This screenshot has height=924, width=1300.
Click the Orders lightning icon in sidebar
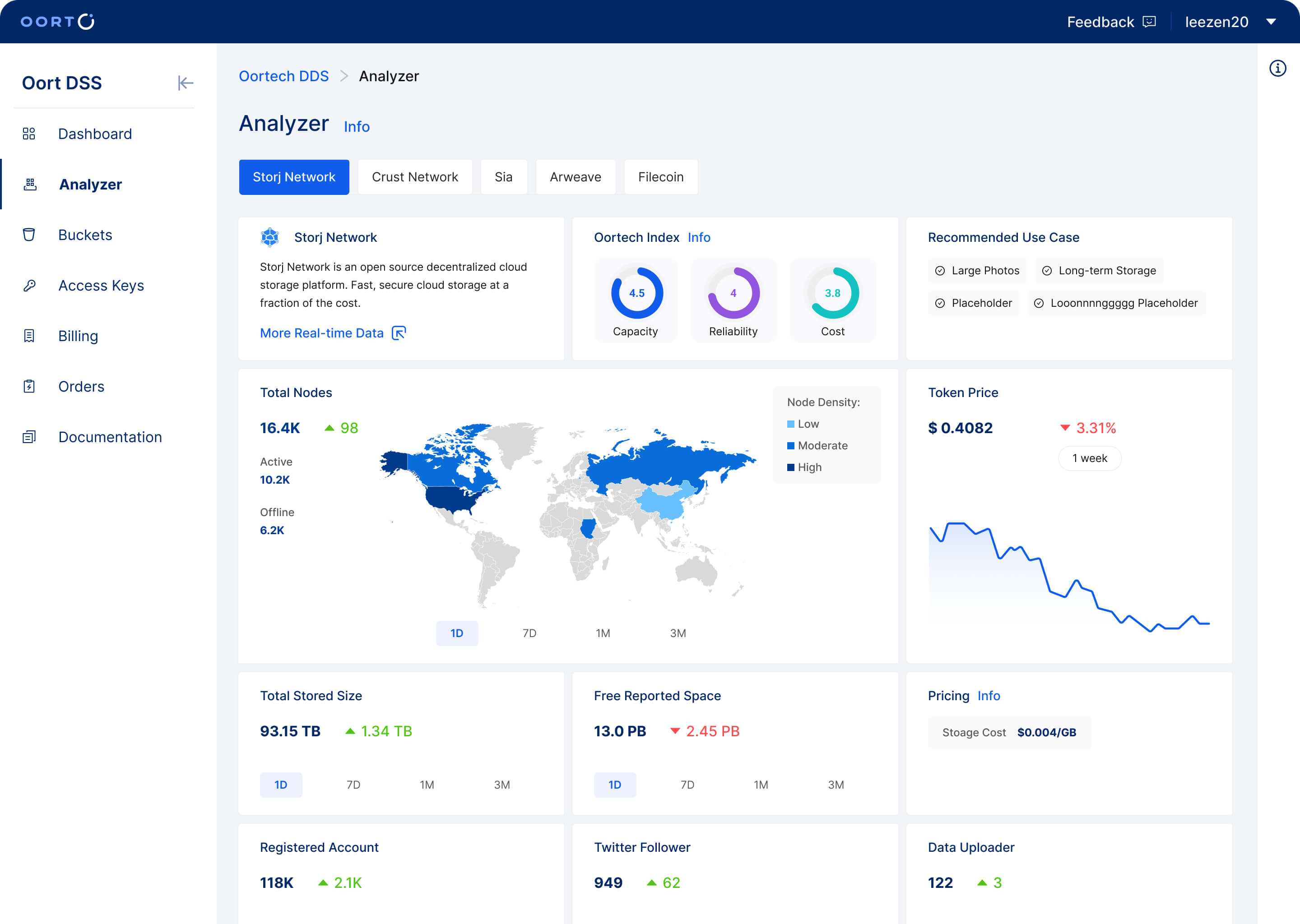29,386
